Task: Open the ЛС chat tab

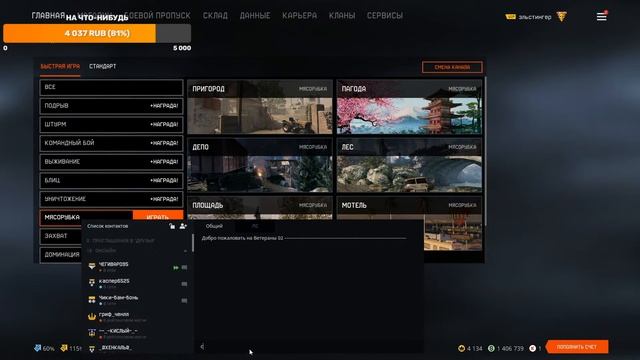Action: click(255, 226)
